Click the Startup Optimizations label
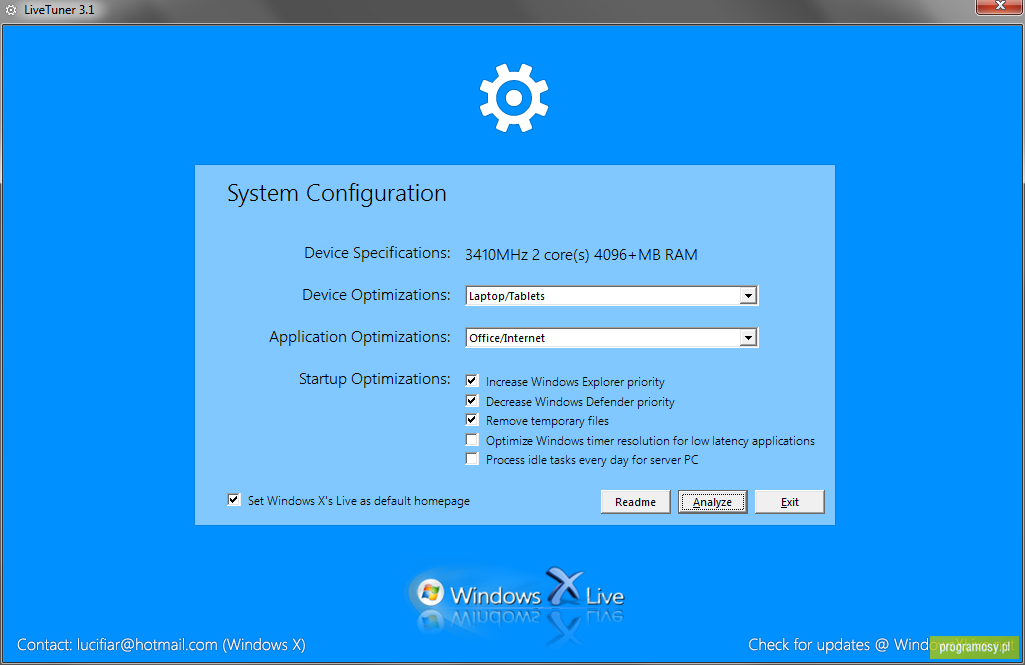Viewport: 1025px width, 665px height. (375, 379)
